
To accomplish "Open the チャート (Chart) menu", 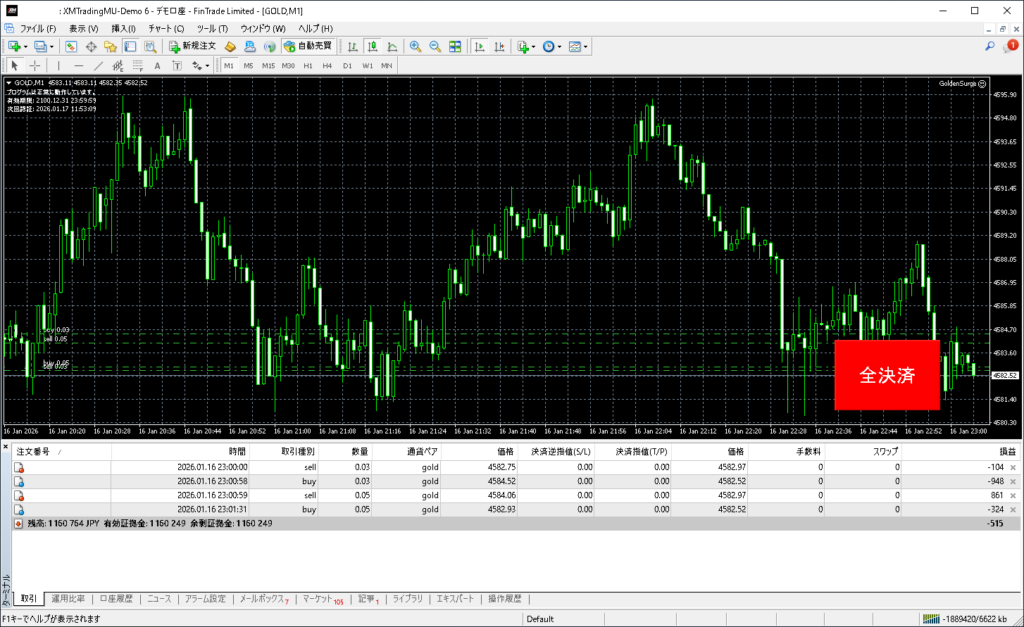I will [166, 28].
